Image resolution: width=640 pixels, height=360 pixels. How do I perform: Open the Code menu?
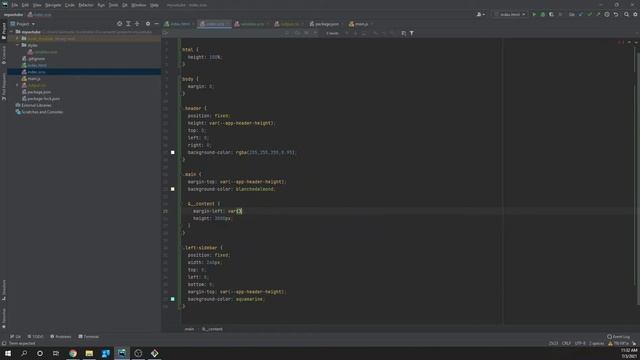70,5
